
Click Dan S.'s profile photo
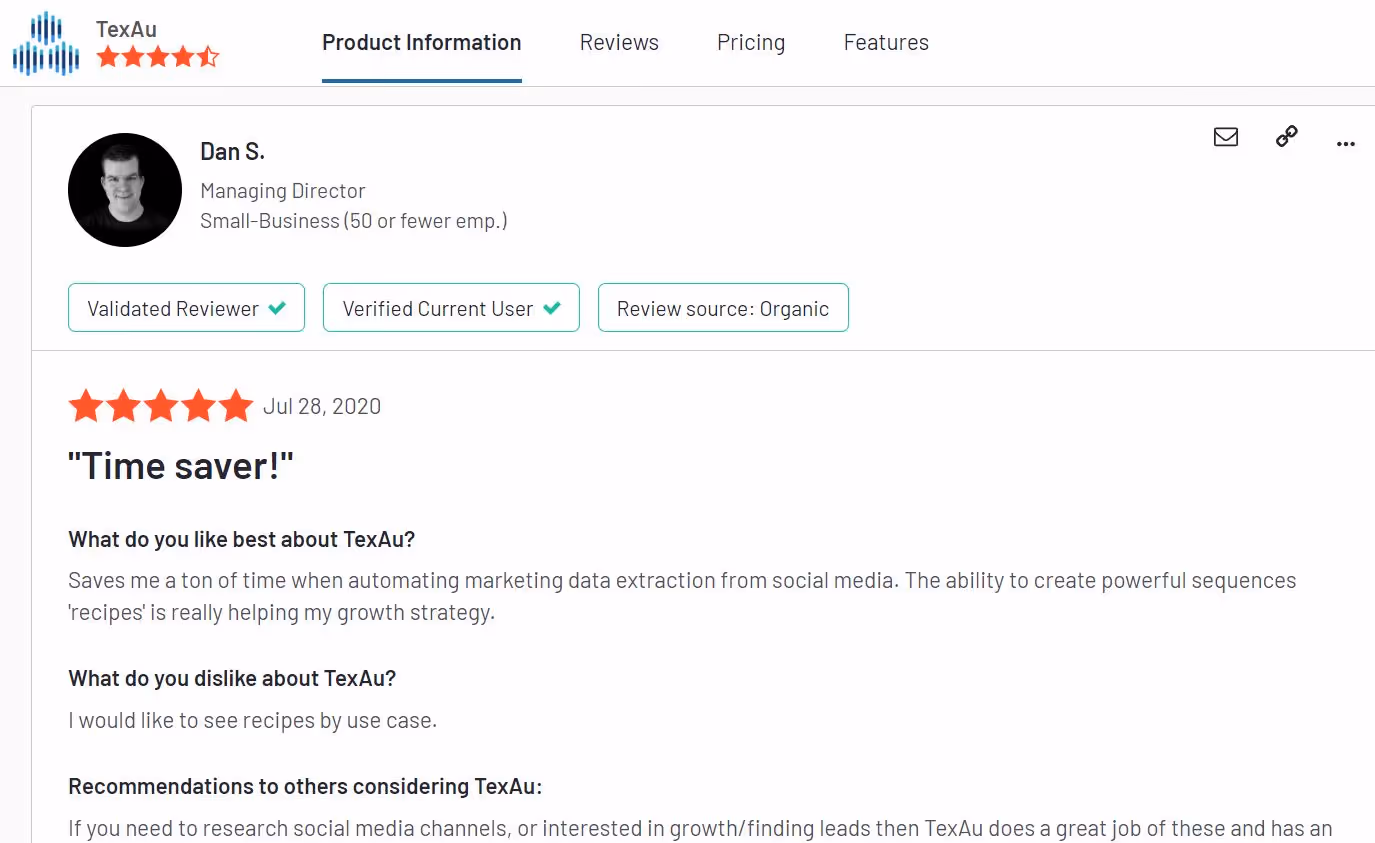[125, 189]
